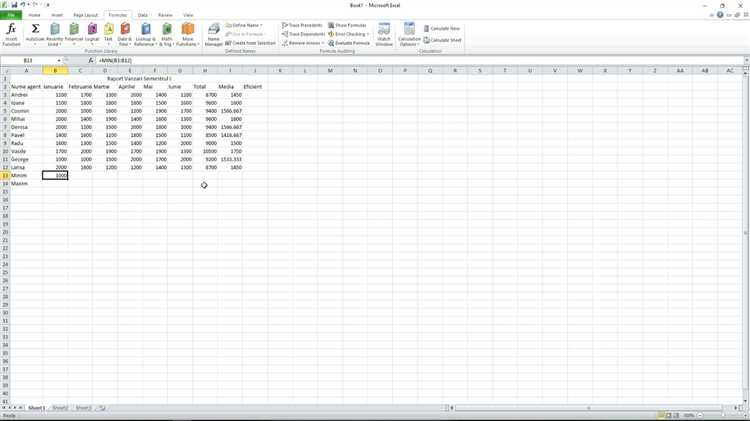The image size is (750, 421).
Task: Click the Raport Vanzari Semestrul I title cell
Action: click(x=139, y=78)
